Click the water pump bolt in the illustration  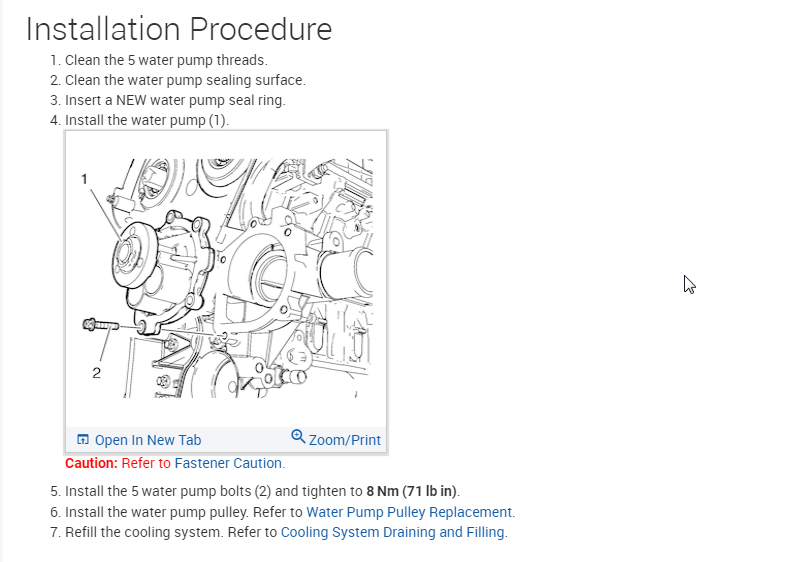tap(100, 324)
